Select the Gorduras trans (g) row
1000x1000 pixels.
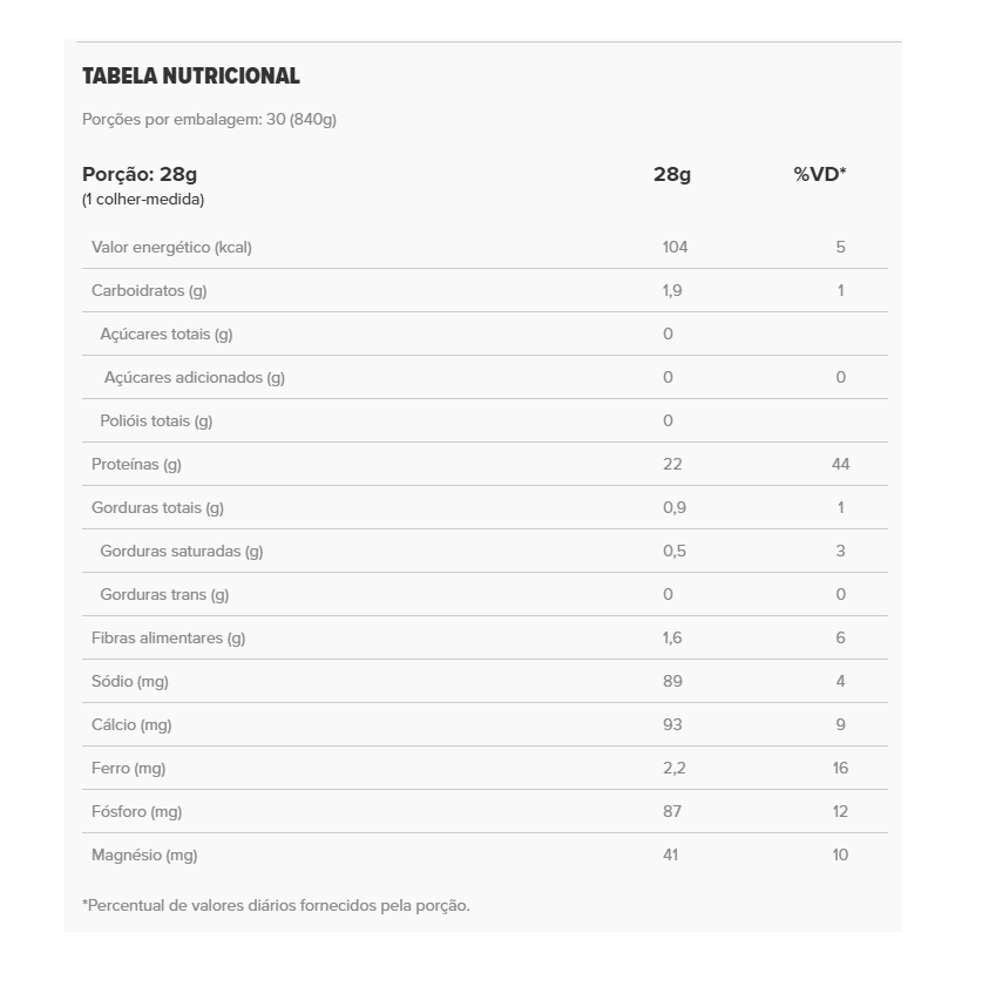(x=164, y=594)
